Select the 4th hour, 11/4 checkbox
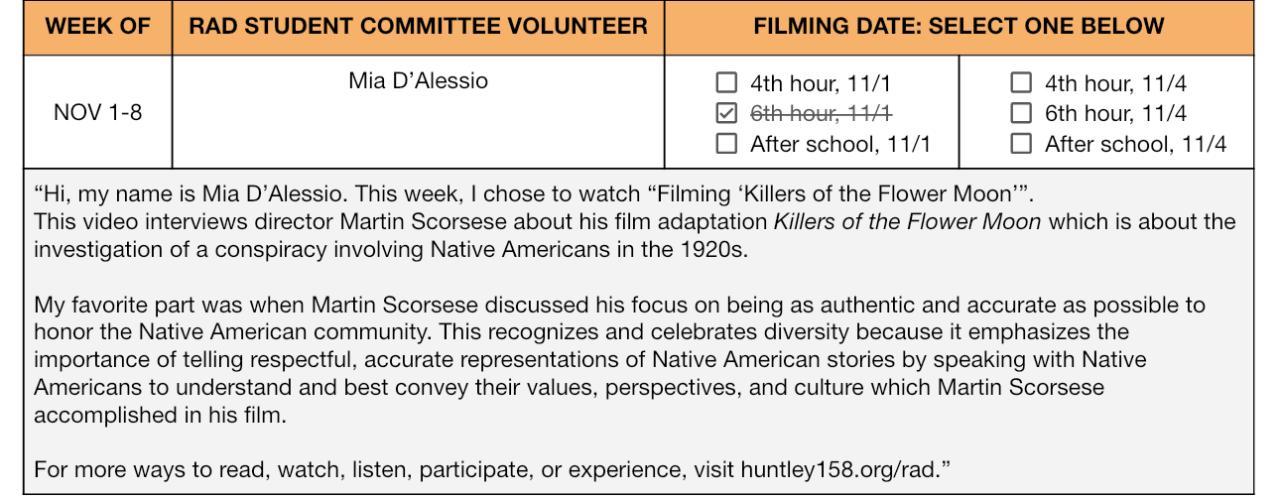The image size is (1280, 499). (1021, 82)
